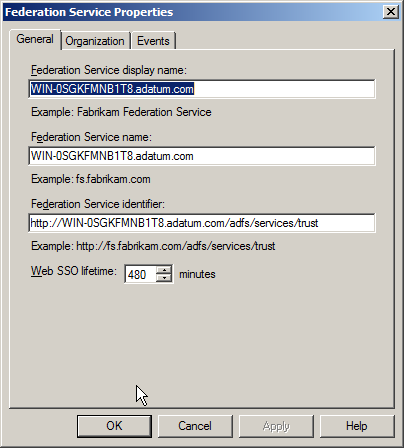Click the Web SSO lifetime label
The height and width of the screenshot is (448, 404).
coord(74,271)
